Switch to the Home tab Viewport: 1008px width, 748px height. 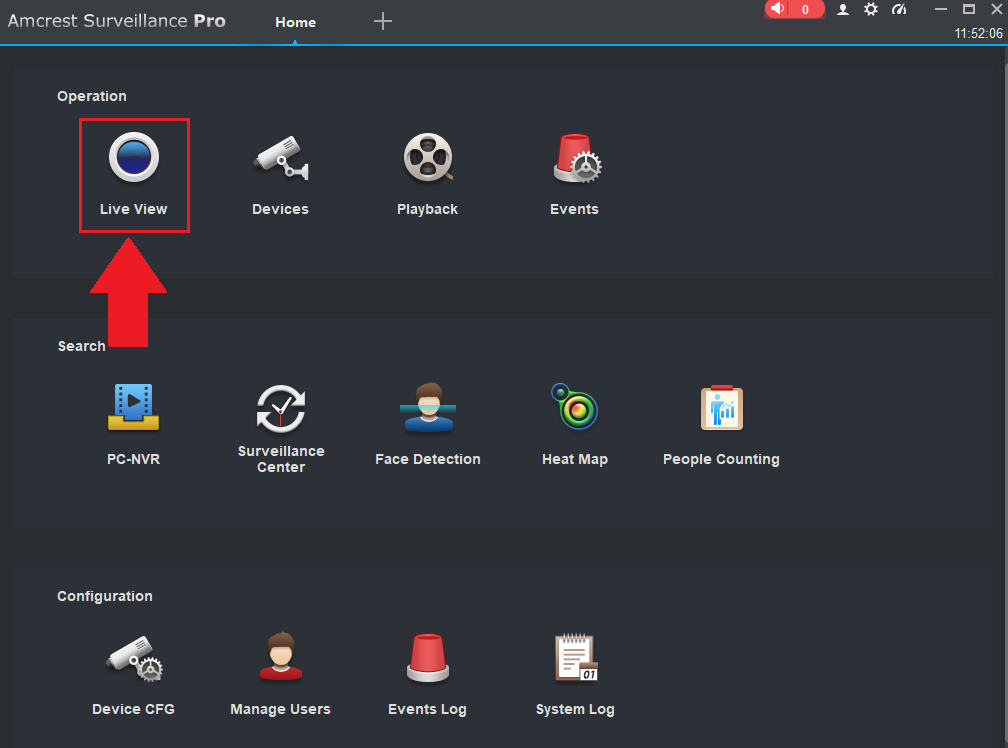[295, 22]
